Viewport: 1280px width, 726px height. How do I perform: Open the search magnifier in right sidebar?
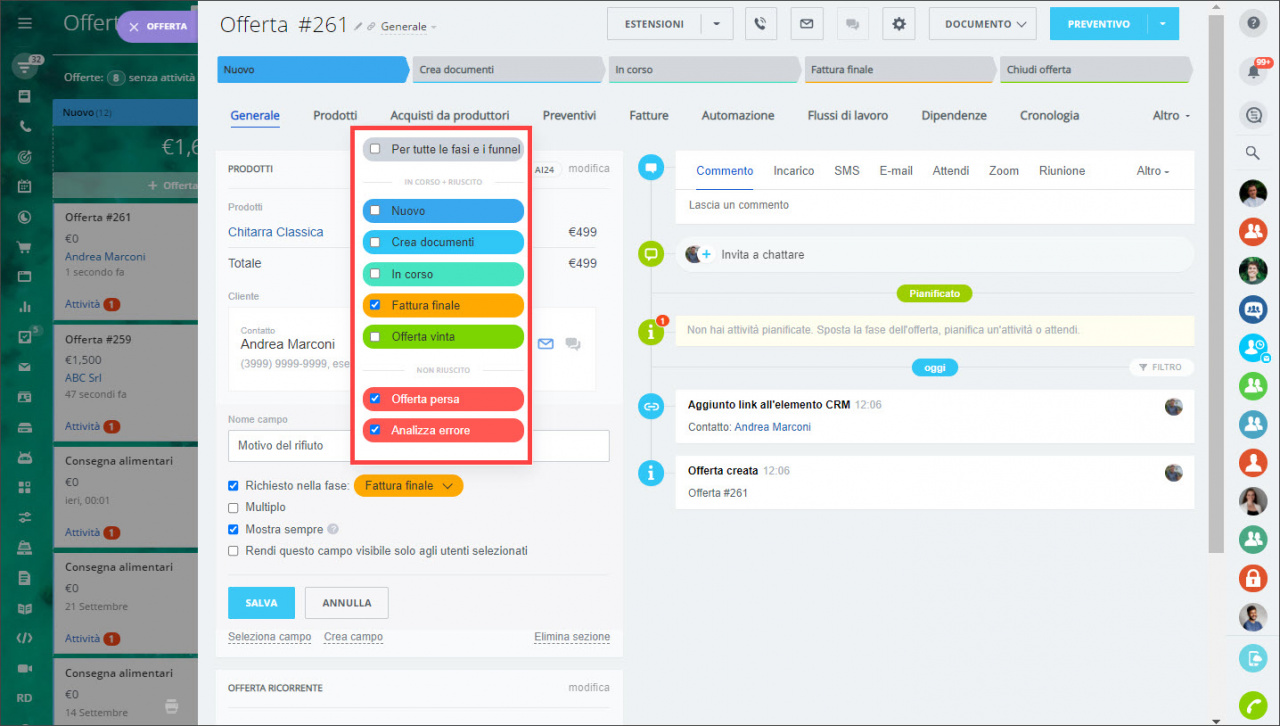tap(1253, 153)
